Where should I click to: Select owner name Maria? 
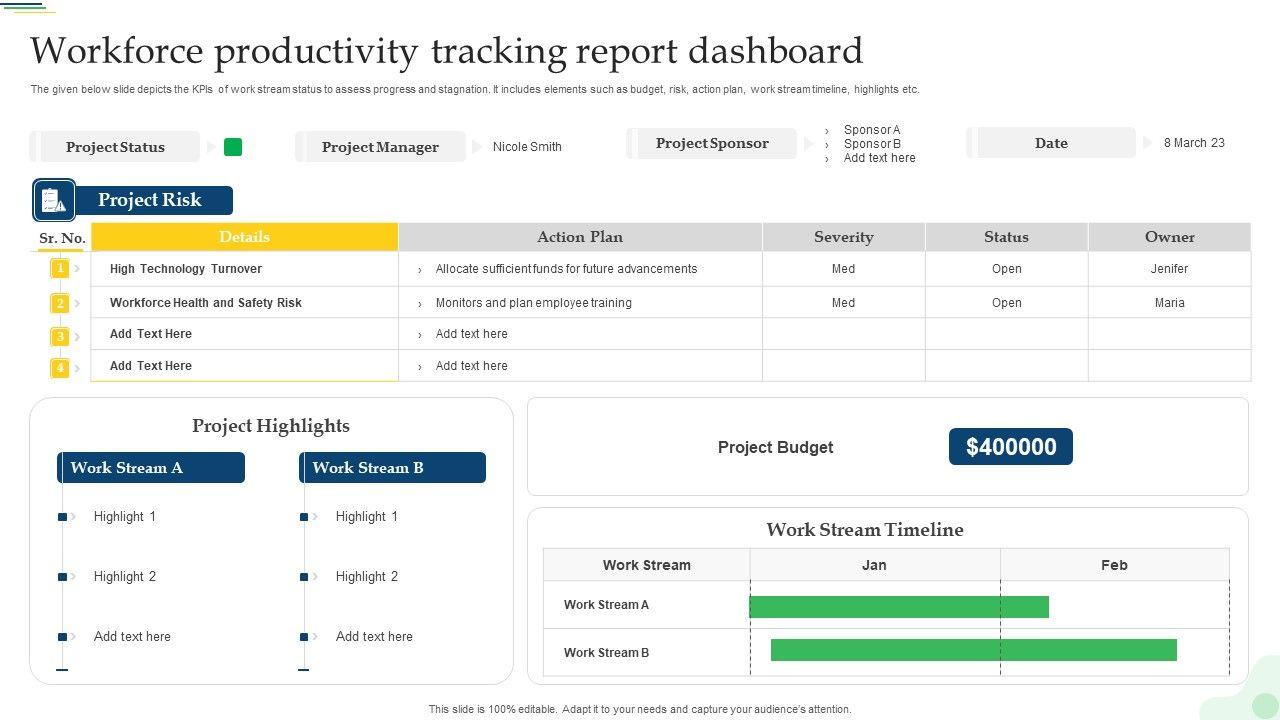coord(1169,303)
